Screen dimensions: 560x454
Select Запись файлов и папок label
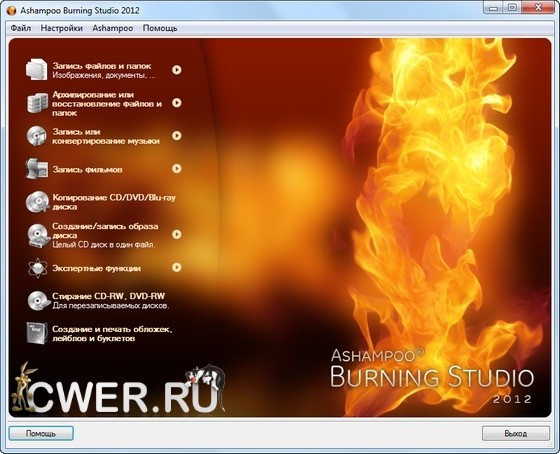coord(102,66)
